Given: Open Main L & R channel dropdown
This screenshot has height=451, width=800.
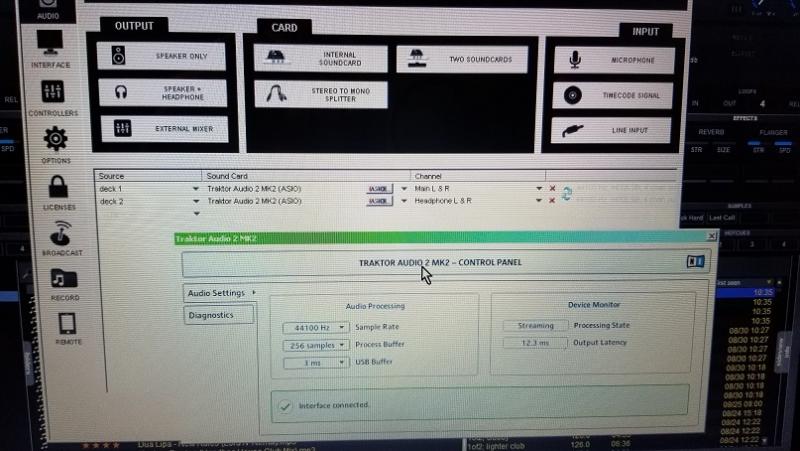Looking at the screenshot, I should tap(539, 189).
